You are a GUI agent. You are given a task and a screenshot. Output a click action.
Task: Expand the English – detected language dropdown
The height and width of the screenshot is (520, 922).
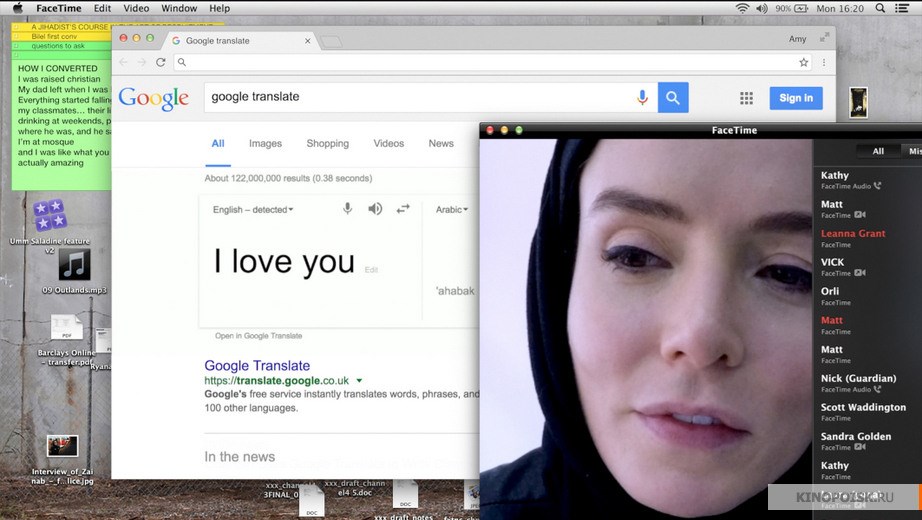click(254, 210)
